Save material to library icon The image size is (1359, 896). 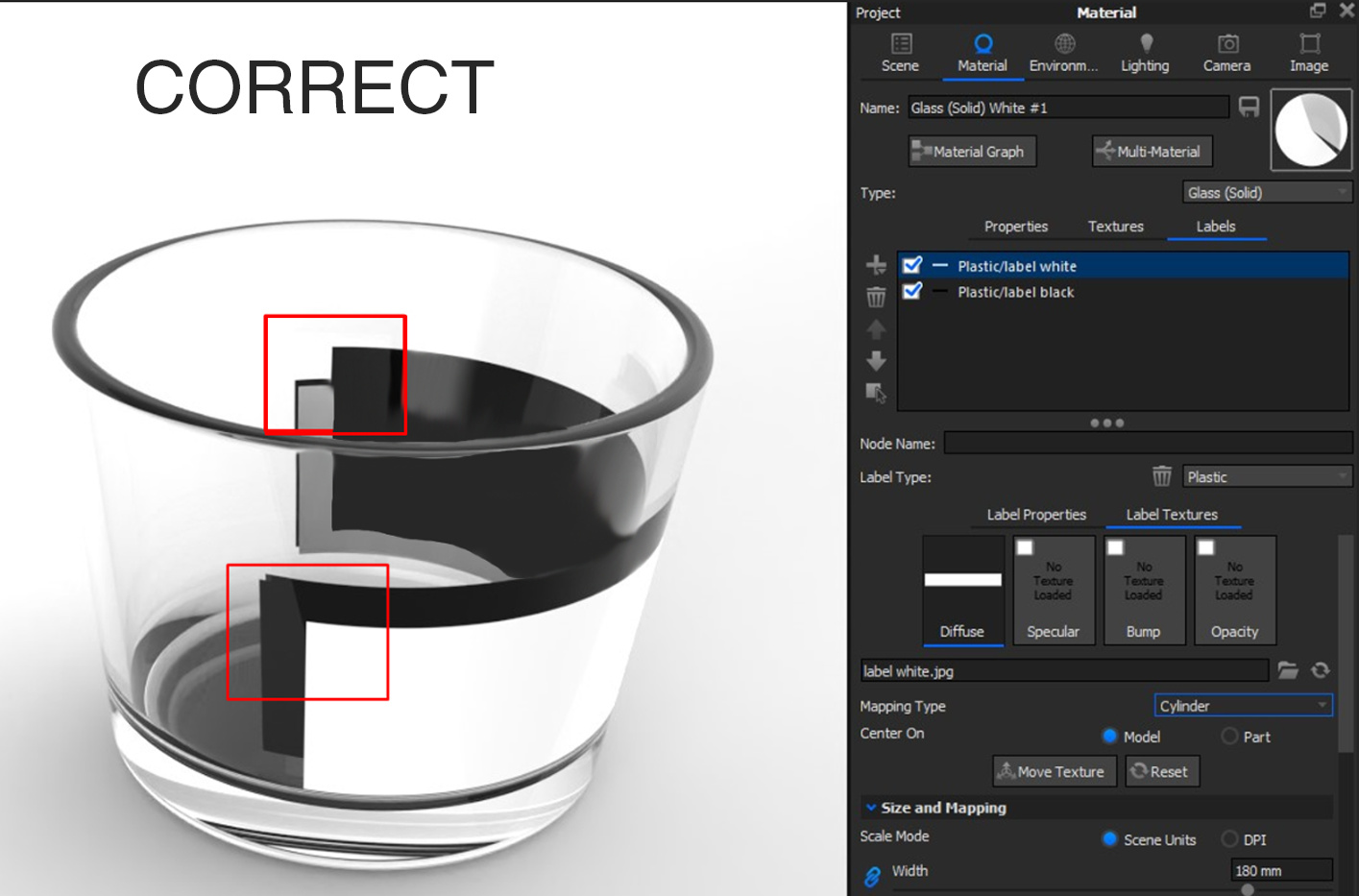click(1249, 107)
